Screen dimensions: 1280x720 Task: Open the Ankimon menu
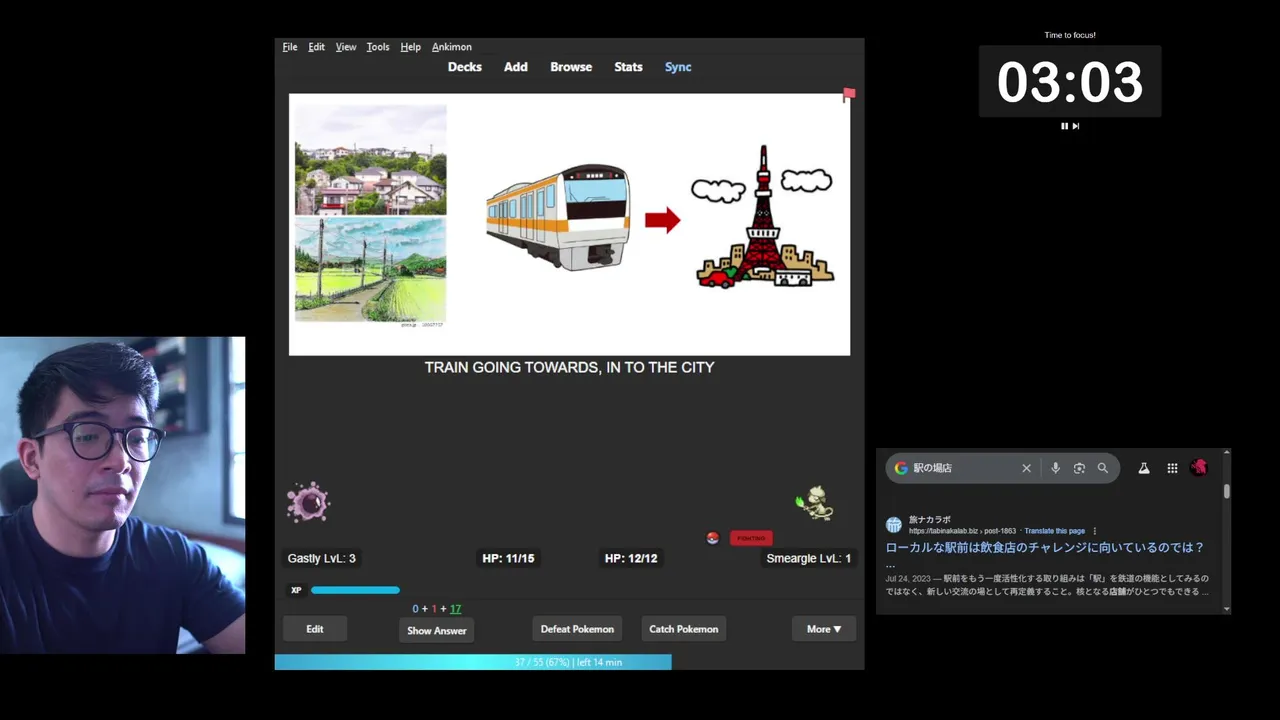(x=452, y=47)
